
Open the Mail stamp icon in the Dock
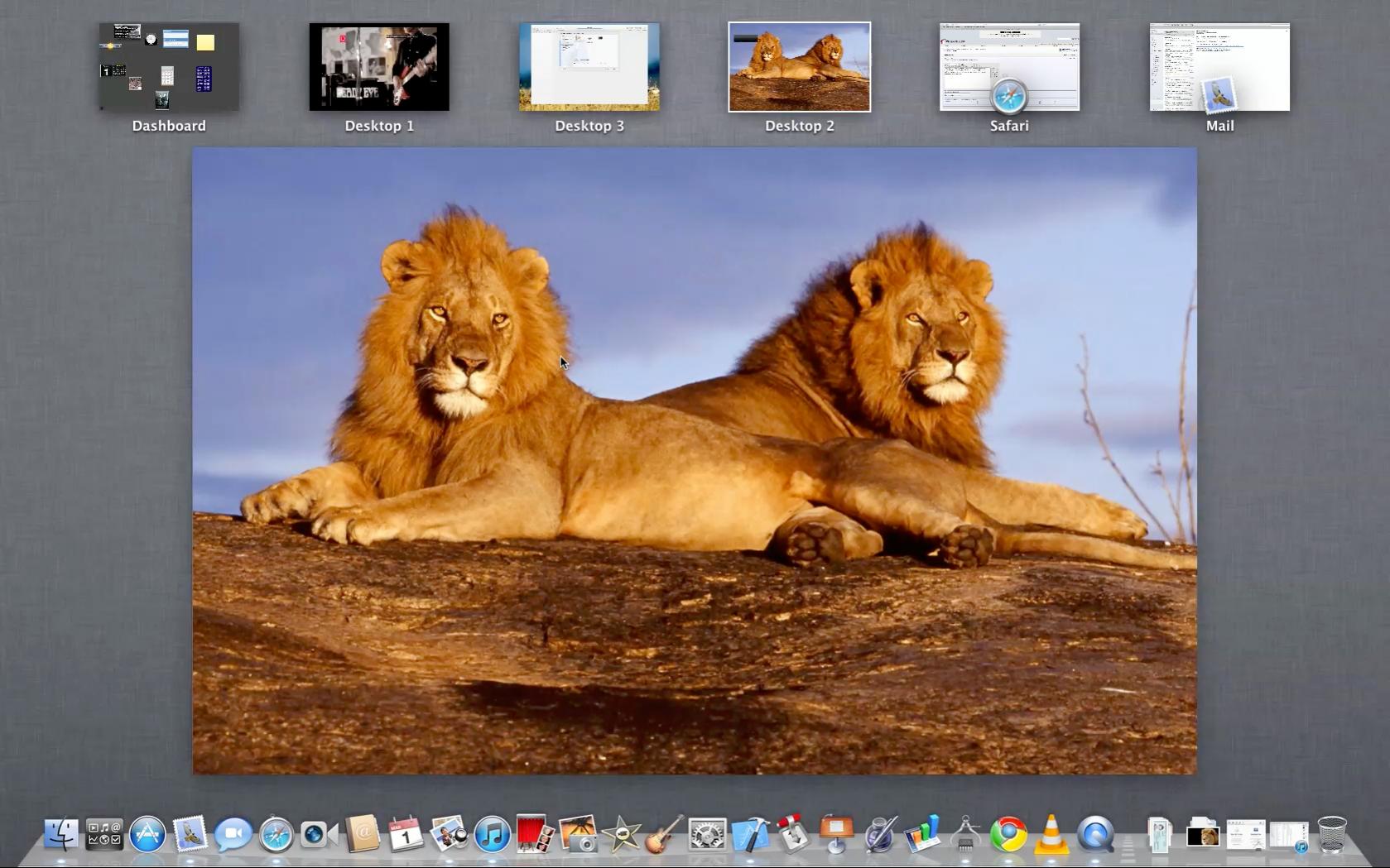click(x=190, y=834)
